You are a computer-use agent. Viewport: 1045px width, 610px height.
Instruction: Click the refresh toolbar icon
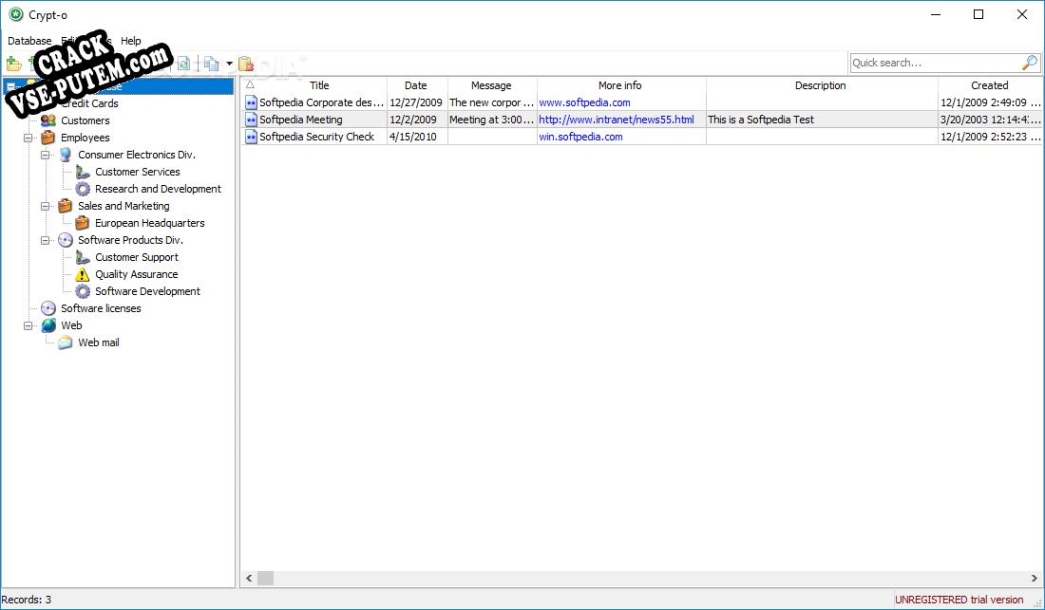coord(183,64)
